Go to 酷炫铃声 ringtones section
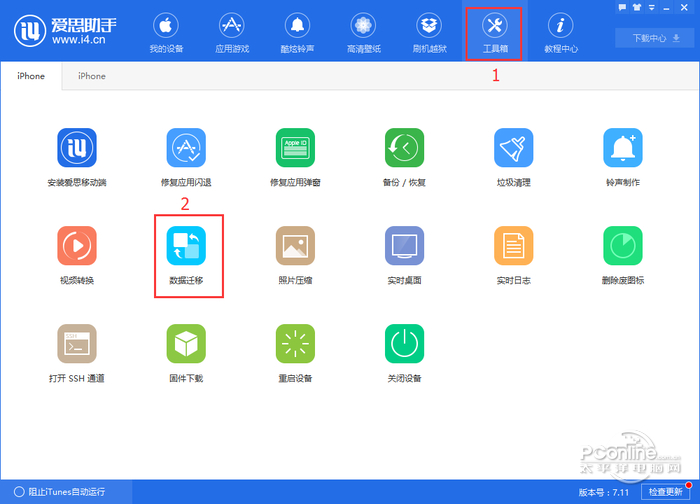The height and width of the screenshot is (504, 700). [297, 33]
